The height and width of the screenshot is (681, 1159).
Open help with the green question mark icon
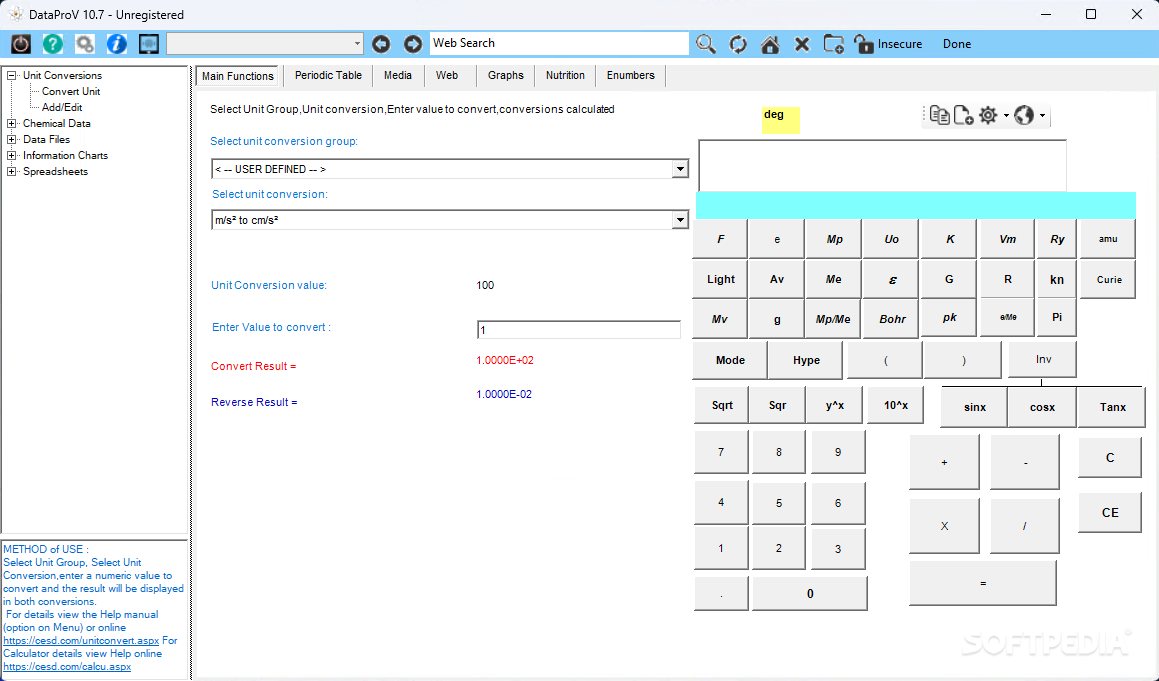tap(52, 44)
